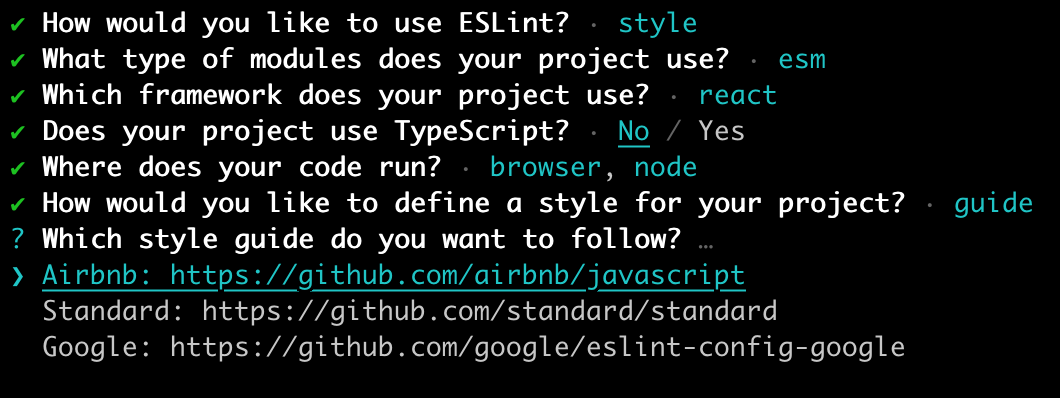Screen dimensions: 1060x398
Task: Pick the Google eslint-config-google option
Action: pyautogui.click(x=473, y=347)
